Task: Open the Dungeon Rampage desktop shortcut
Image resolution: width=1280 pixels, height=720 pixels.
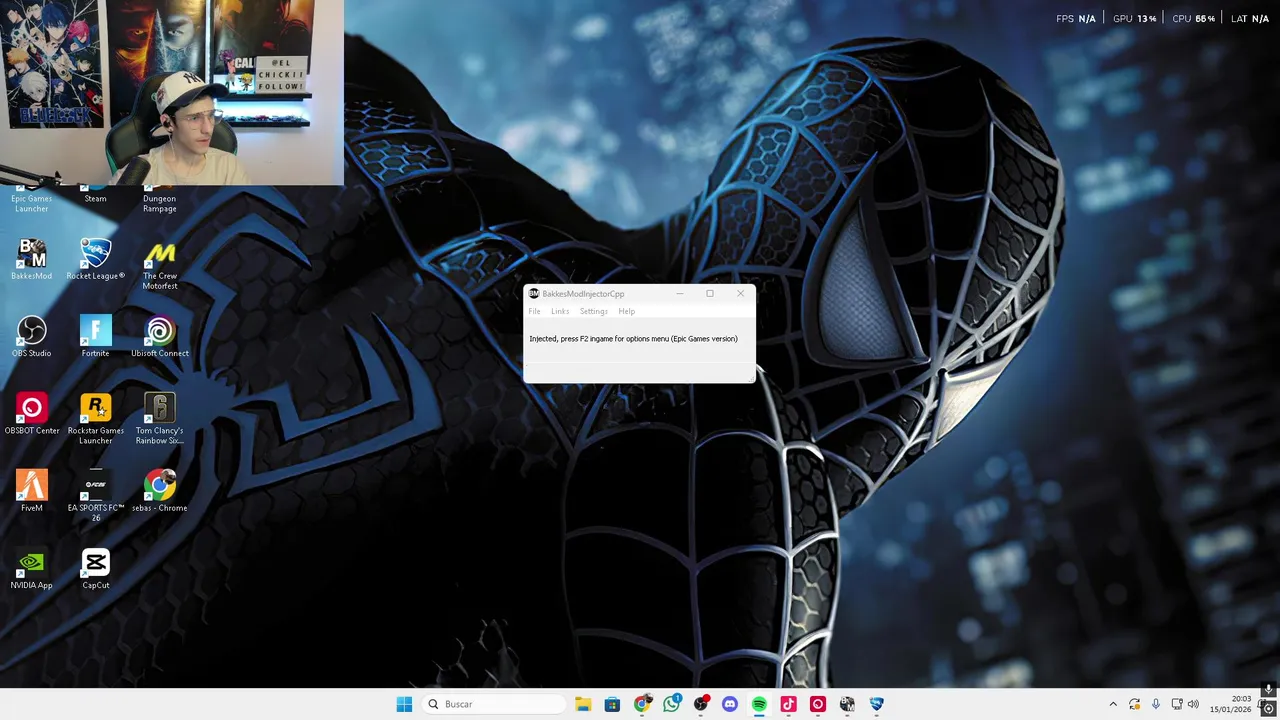Action: point(159,200)
